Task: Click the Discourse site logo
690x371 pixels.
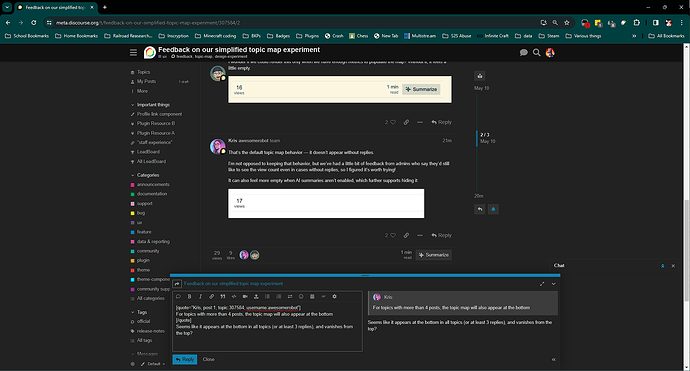Action: pyautogui.click(x=150, y=52)
